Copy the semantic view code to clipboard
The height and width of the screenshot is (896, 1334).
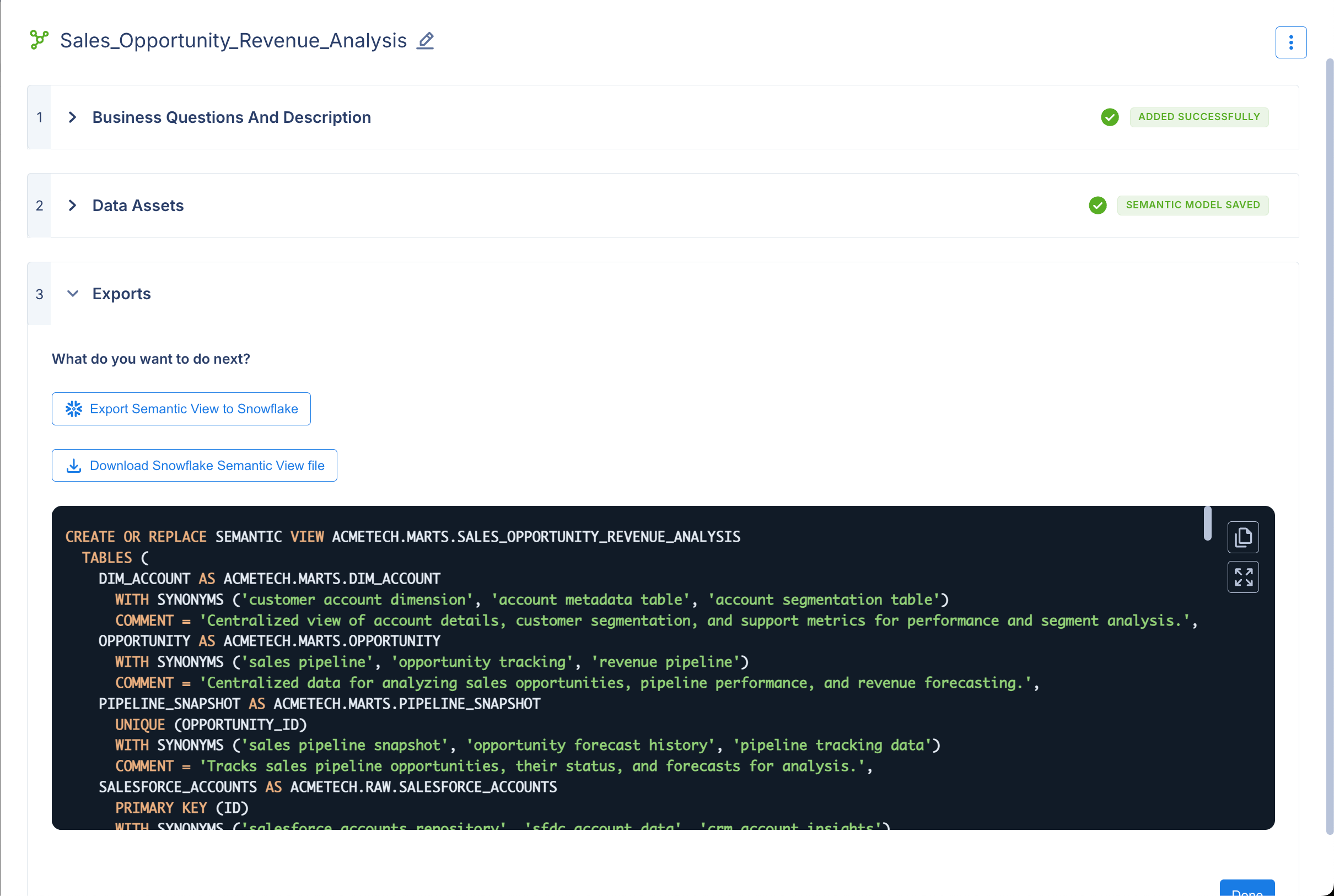1242,537
